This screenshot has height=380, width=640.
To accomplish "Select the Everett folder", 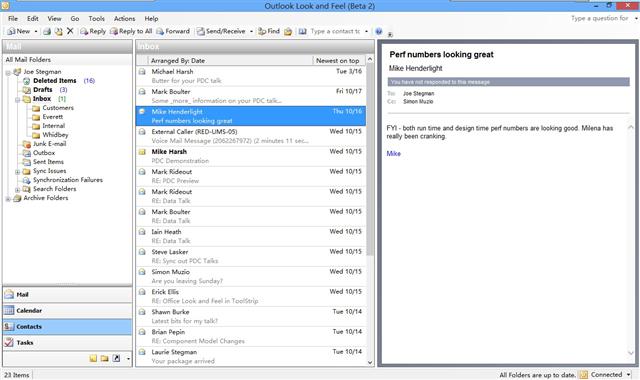I will tap(53, 117).
